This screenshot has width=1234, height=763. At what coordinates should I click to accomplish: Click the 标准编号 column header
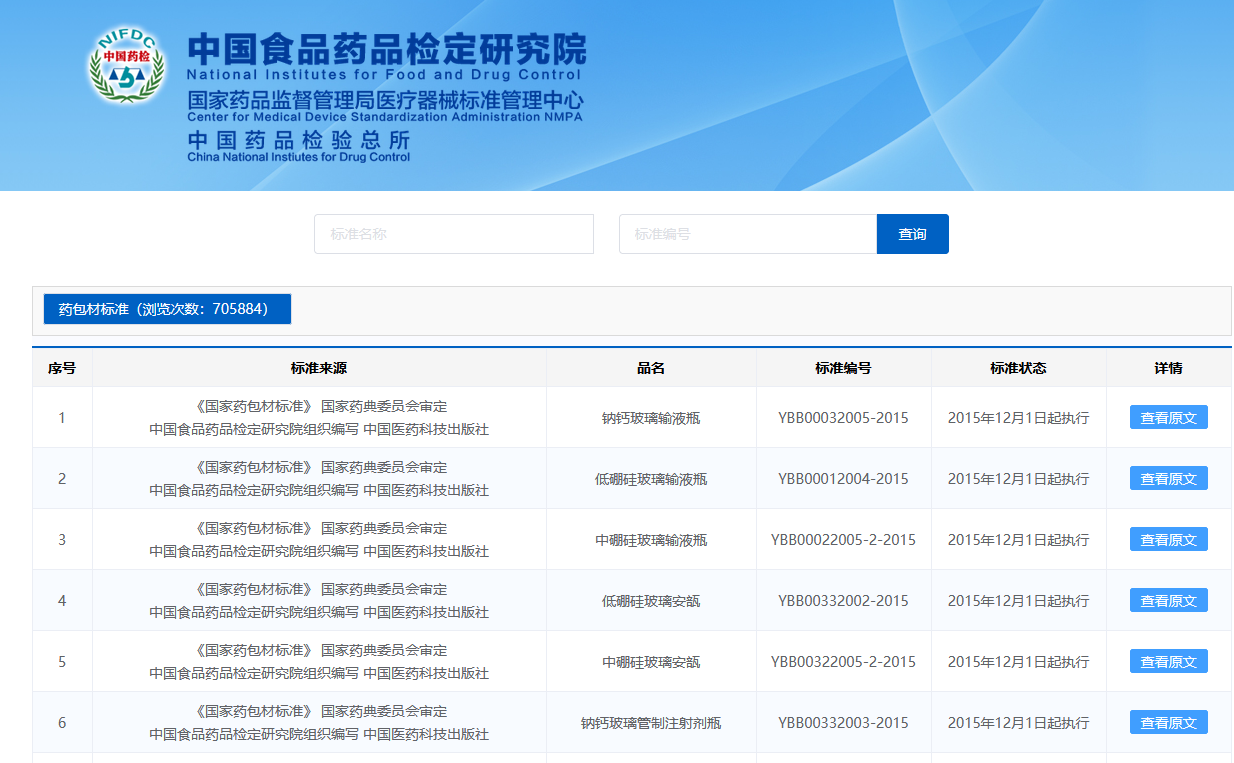coord(843,368)
